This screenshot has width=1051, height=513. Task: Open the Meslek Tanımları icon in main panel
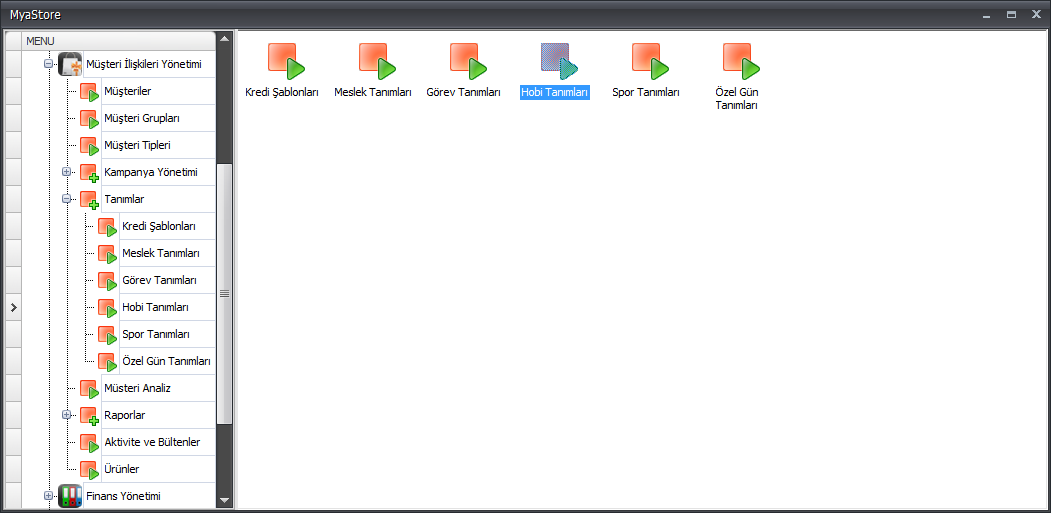(374, 62)
